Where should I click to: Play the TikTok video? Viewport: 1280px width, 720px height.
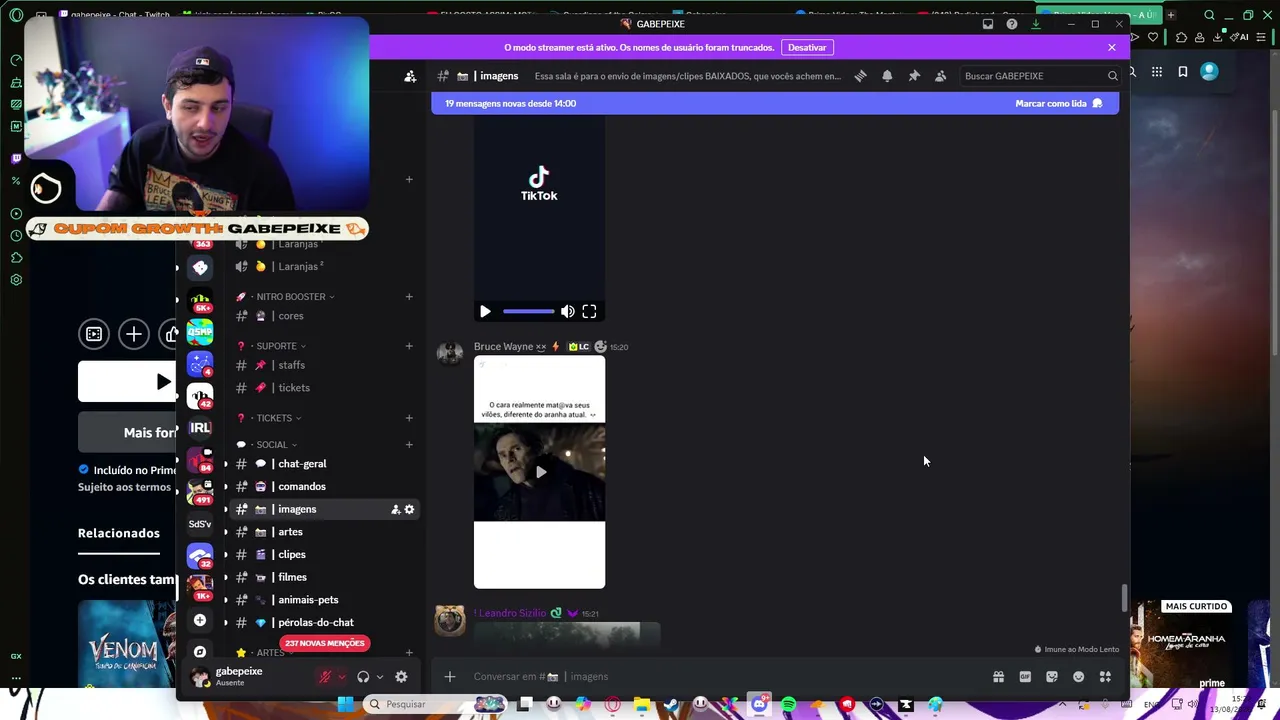pyautogui.click(x=485, y=312)
